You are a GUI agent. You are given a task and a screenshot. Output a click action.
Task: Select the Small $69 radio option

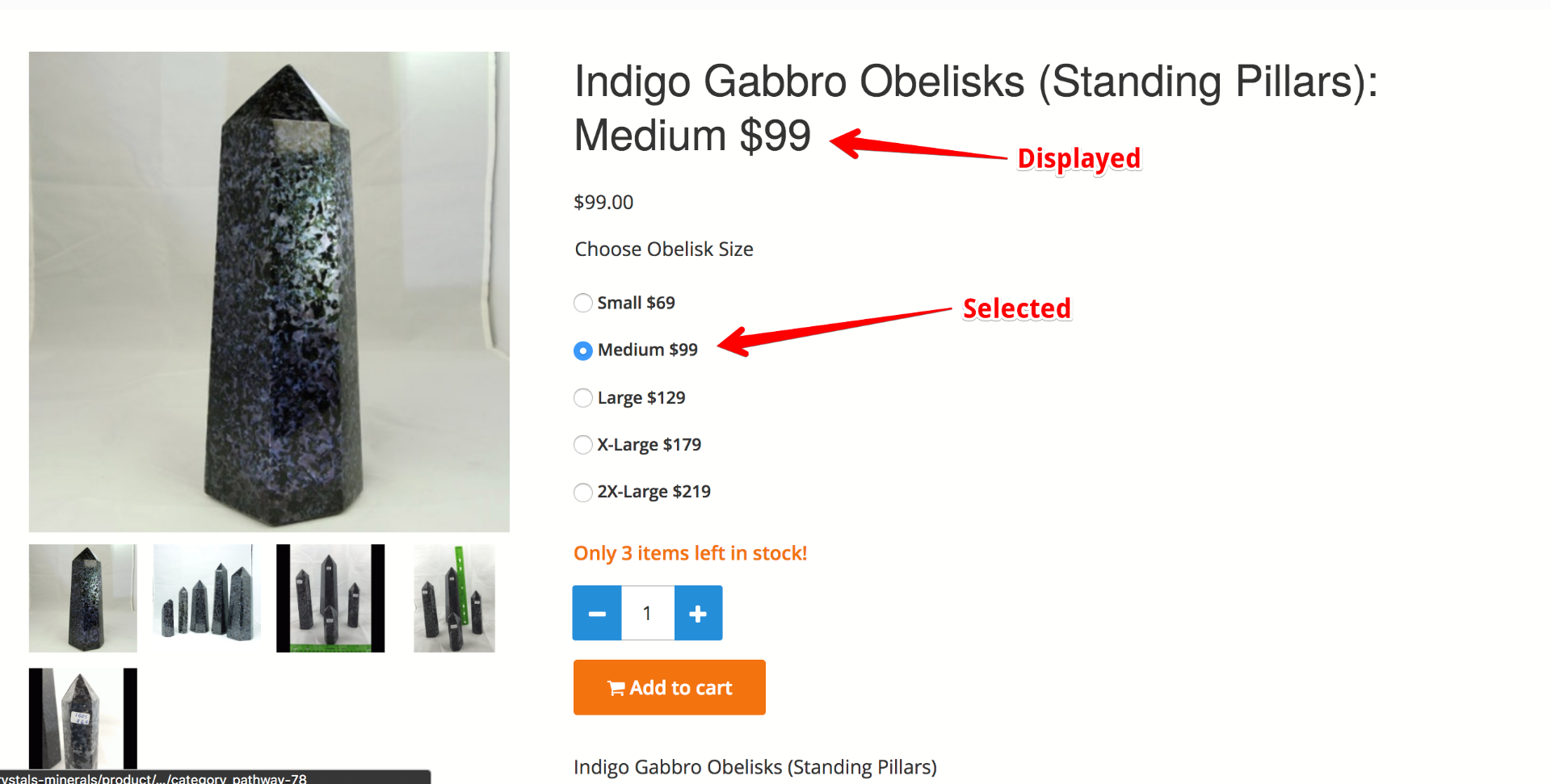(x=582, y=303)
